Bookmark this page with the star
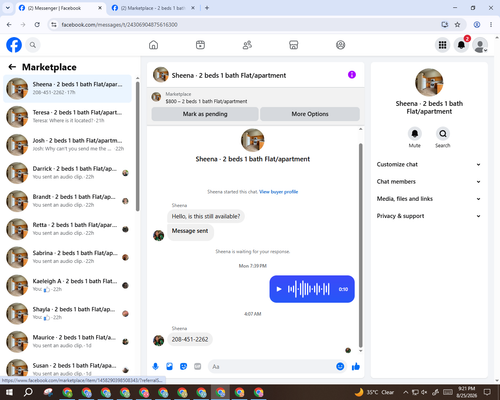Image resolution: width=500 pixels, height=400 pixels. [x=457, y=24]
